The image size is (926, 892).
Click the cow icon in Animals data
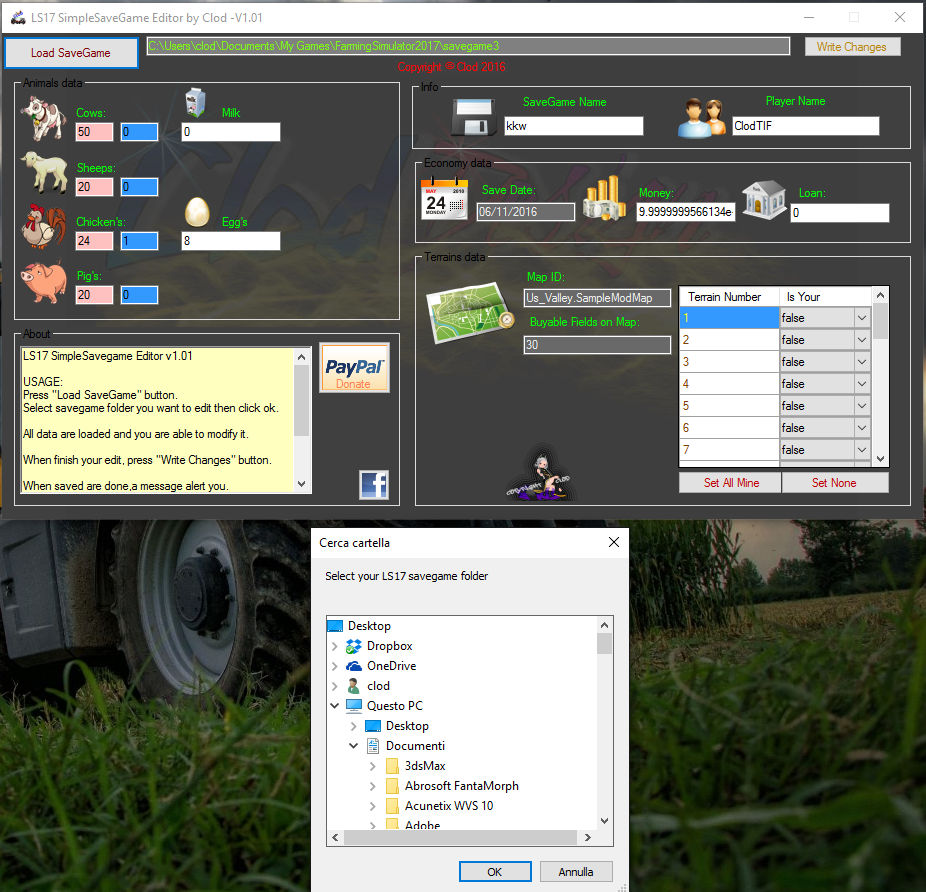43,119
